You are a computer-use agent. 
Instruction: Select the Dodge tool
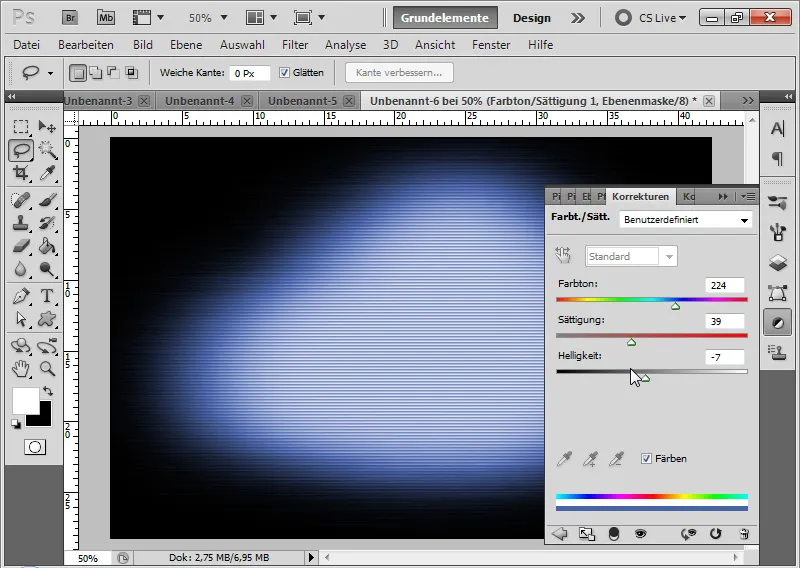(47, 269)
